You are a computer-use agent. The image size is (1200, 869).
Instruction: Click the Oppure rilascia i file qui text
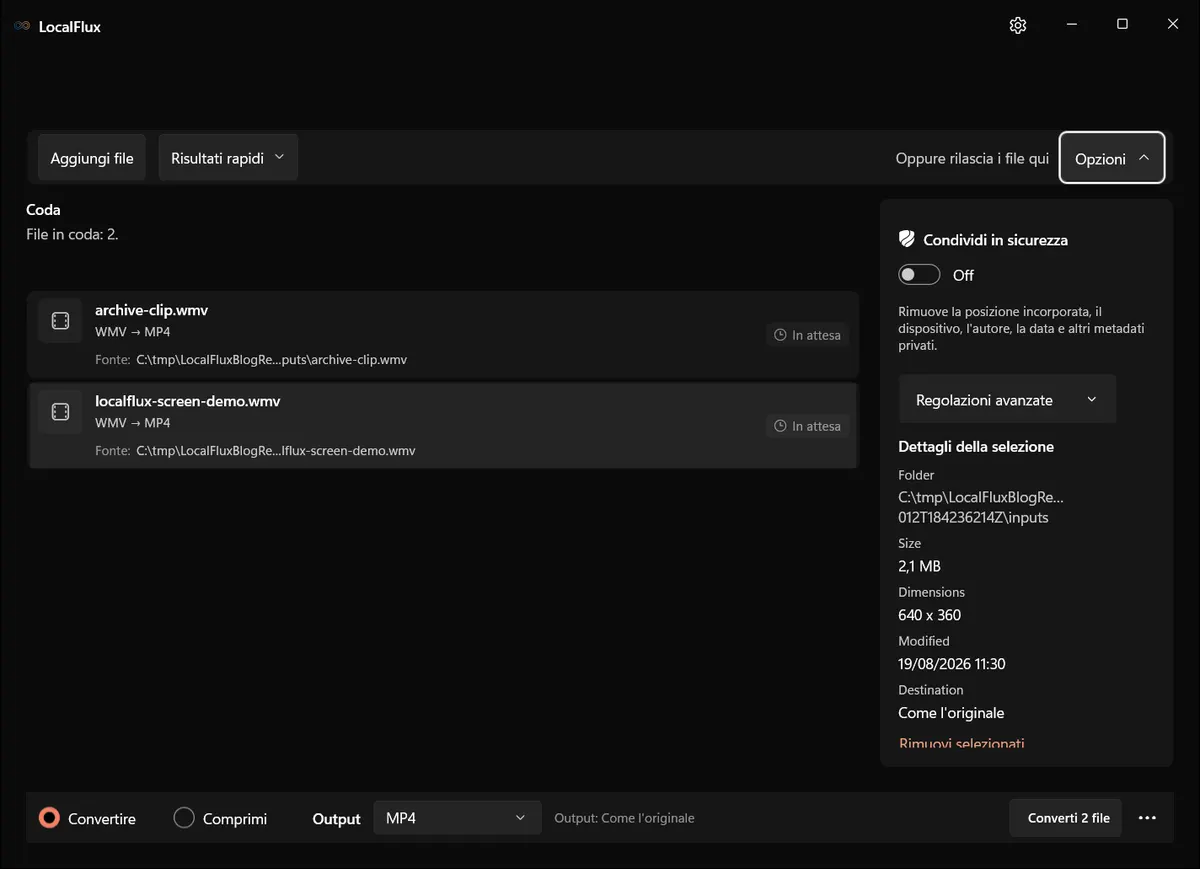(x=972, y=159)
